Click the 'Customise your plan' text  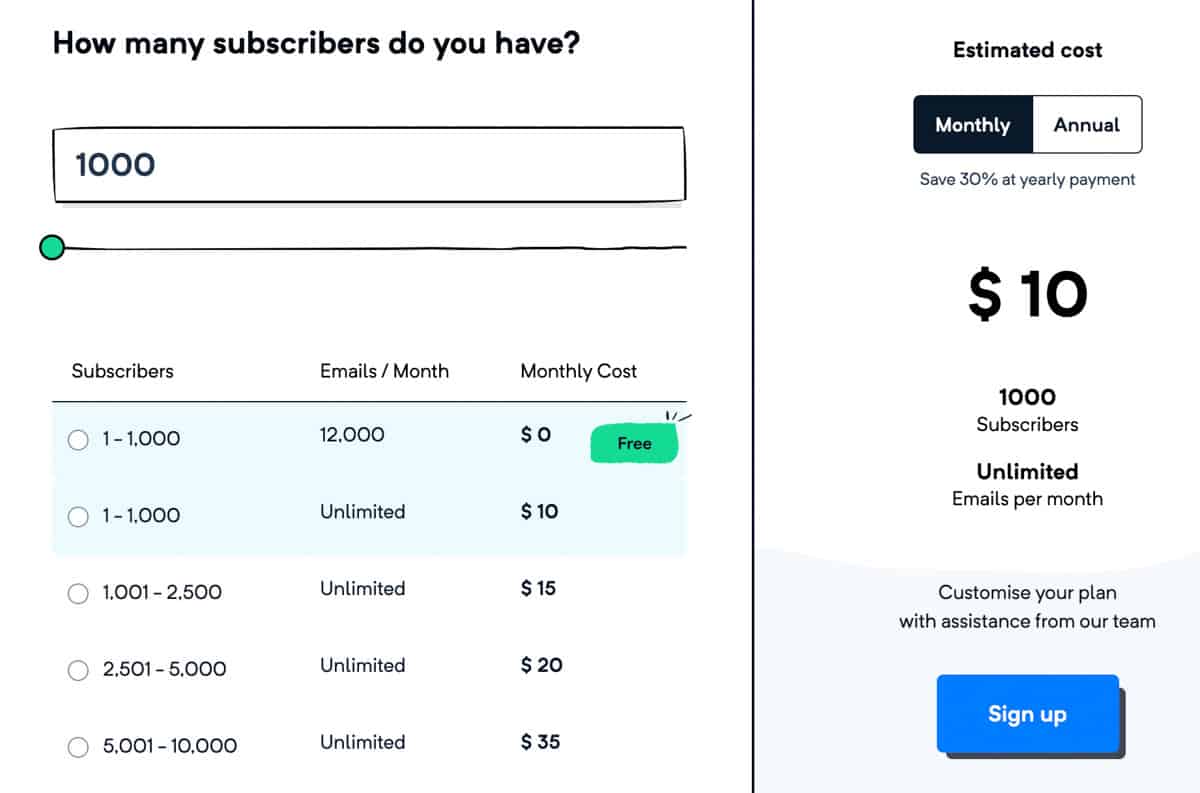(x=1027, y=592)
